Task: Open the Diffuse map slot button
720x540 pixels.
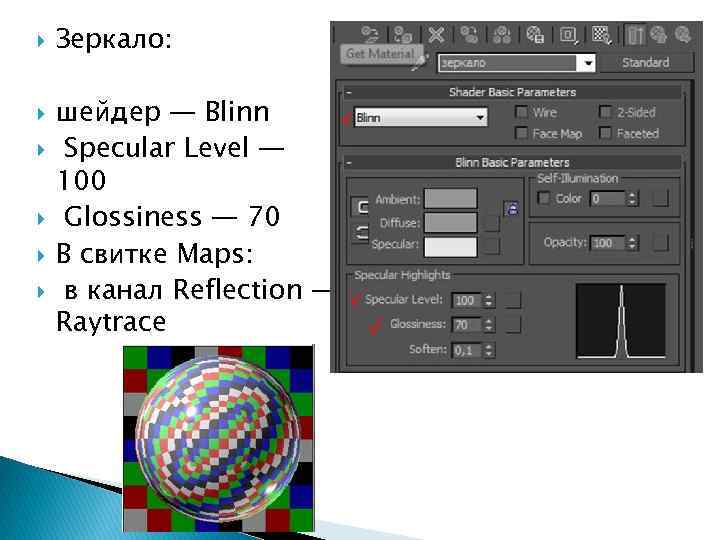Action: pos(491,223)
